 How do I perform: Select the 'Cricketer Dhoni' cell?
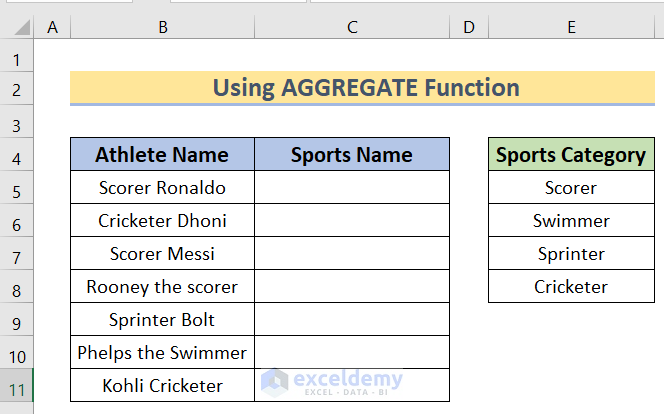pyautogui.click(x=162, y=221)
